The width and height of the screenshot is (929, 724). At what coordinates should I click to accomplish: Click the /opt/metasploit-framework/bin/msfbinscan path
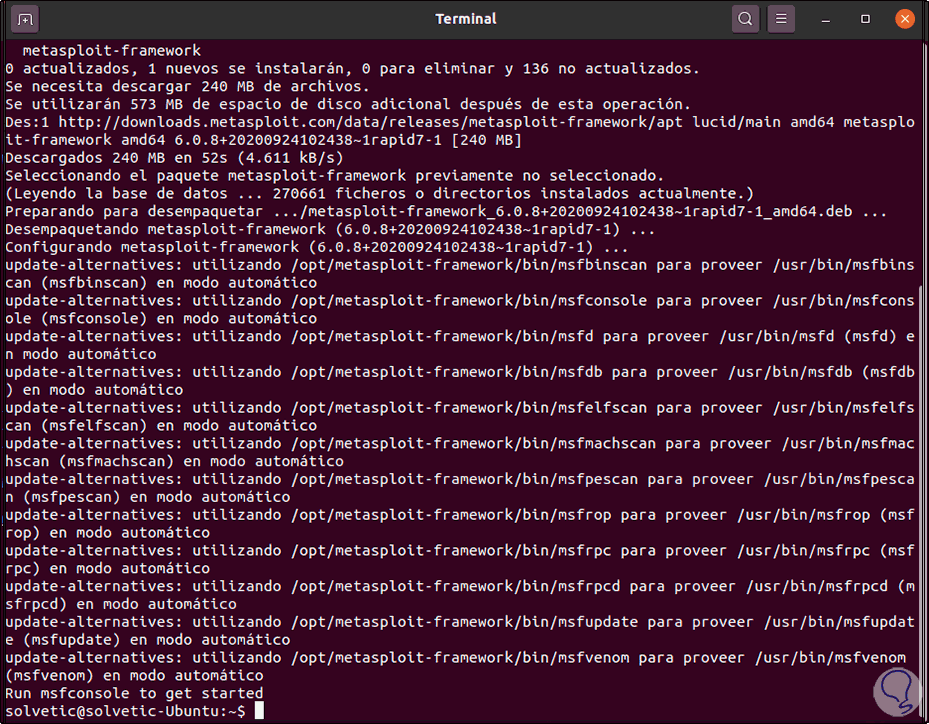[x=469, y=265]
